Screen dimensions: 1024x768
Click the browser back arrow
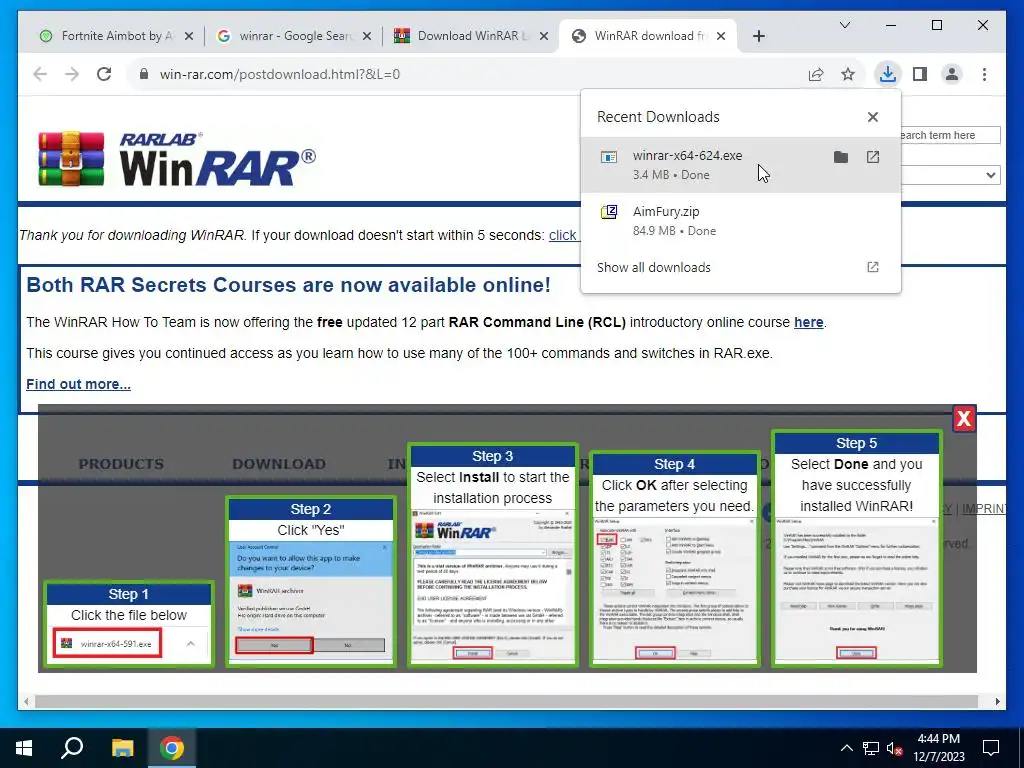(40, 74)
